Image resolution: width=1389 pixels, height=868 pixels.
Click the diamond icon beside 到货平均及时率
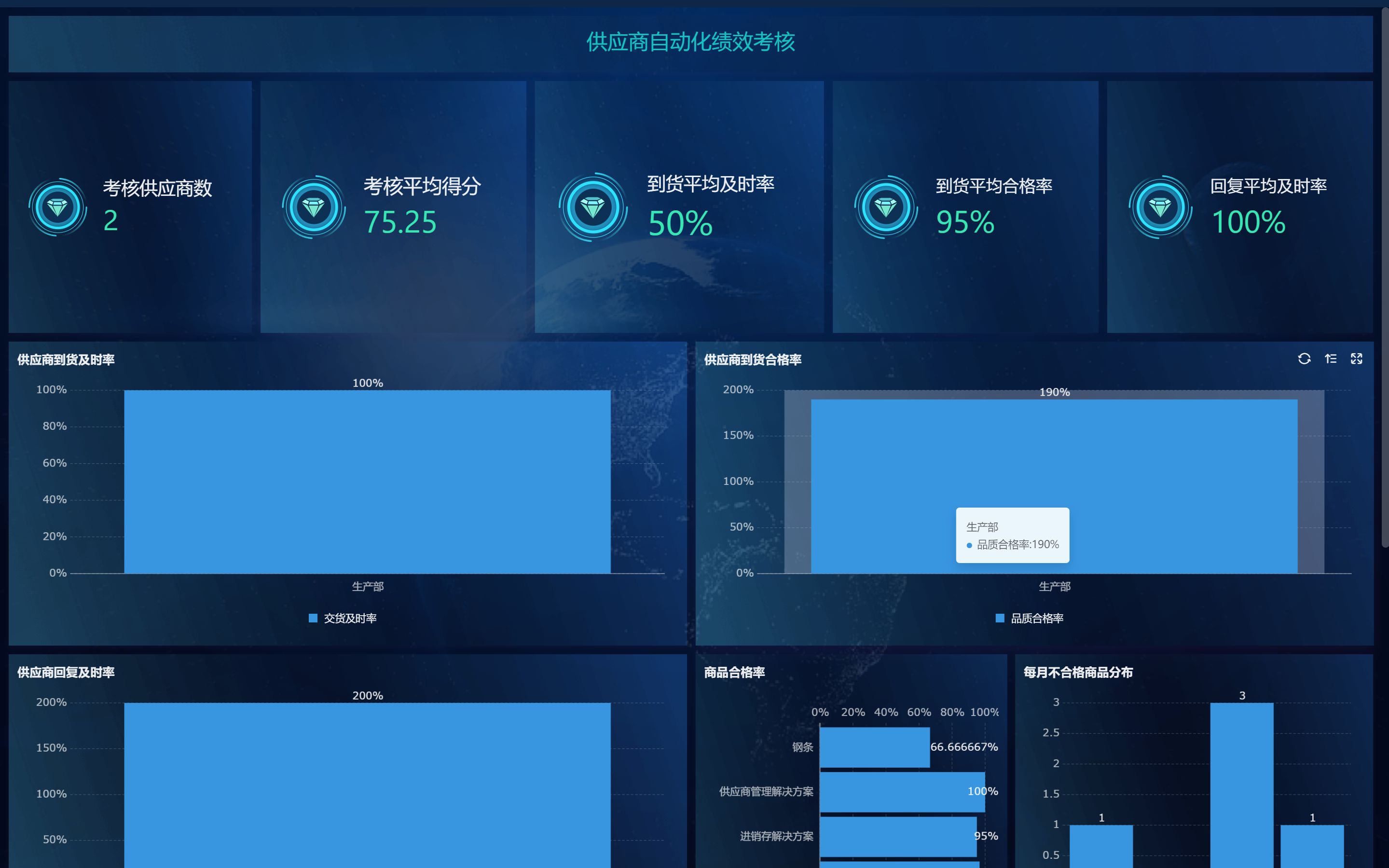tap(593, 207)
